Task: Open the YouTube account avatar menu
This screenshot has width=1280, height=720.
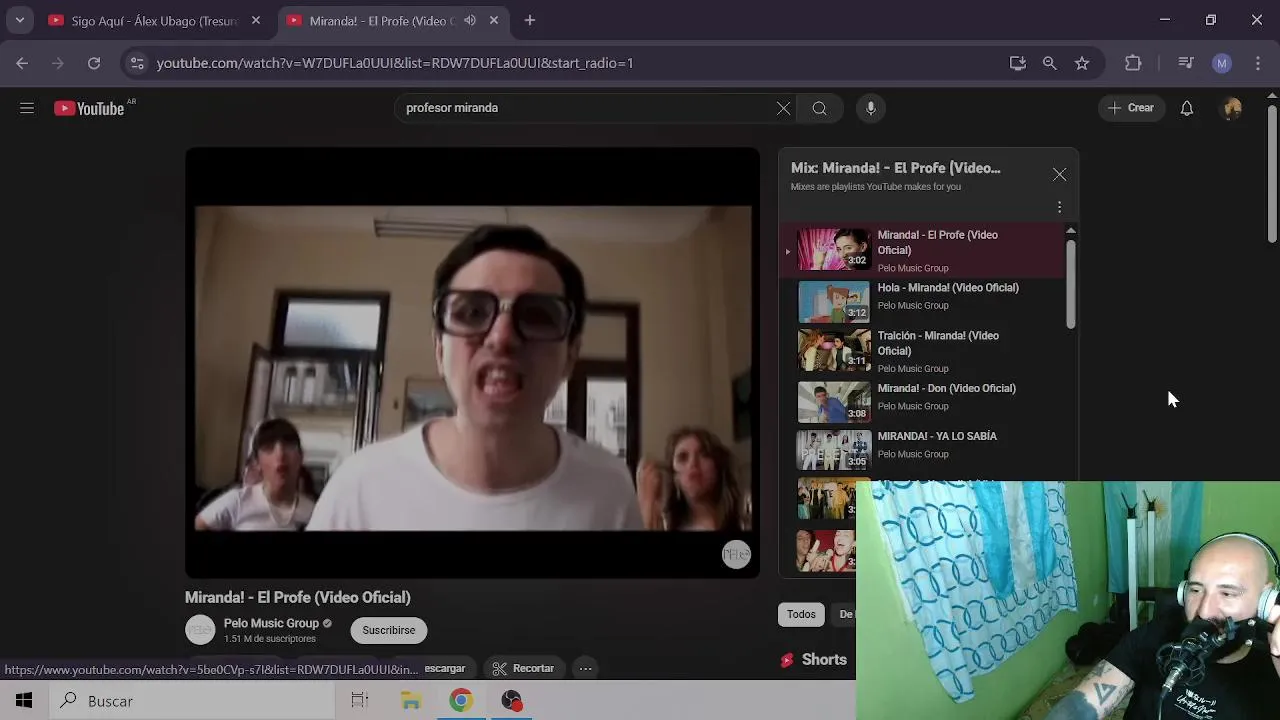Action: tap(1232, 108)
